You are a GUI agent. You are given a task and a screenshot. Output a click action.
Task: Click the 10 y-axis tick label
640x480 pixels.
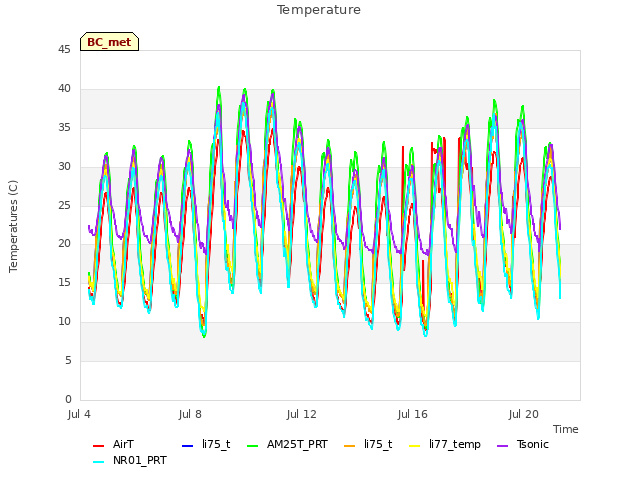pyautogui.click(x=64, y=322)
